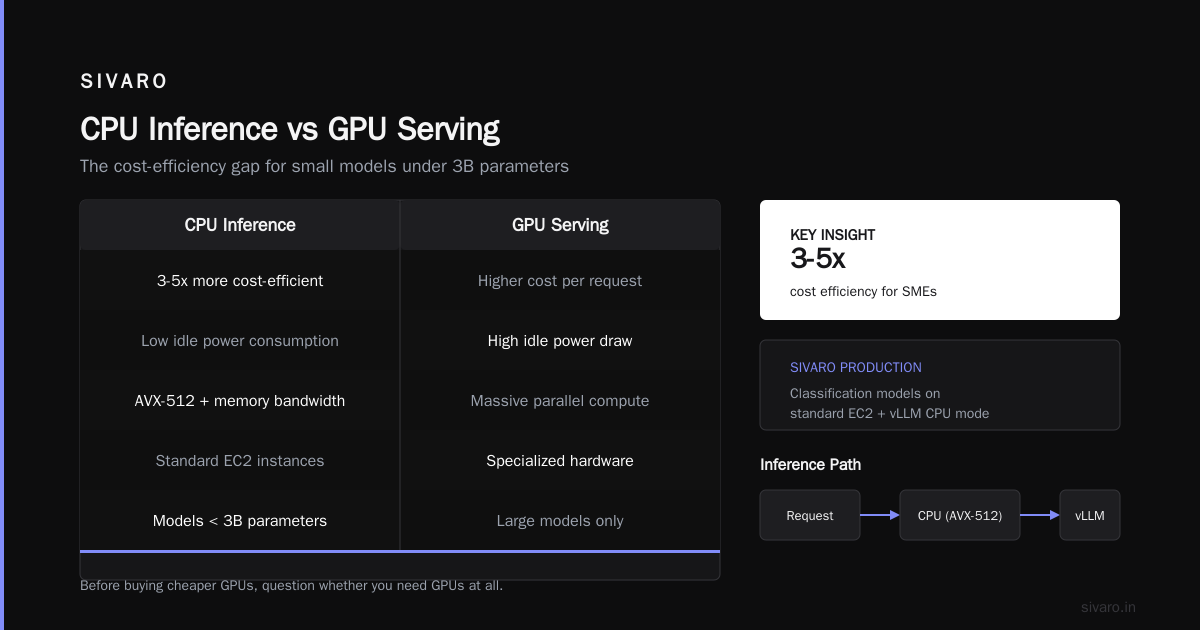Select the 'standard EC2 + vLLM CPU mode' line
This screenshot has width=1200, height=630.
(x=889, y=413)
